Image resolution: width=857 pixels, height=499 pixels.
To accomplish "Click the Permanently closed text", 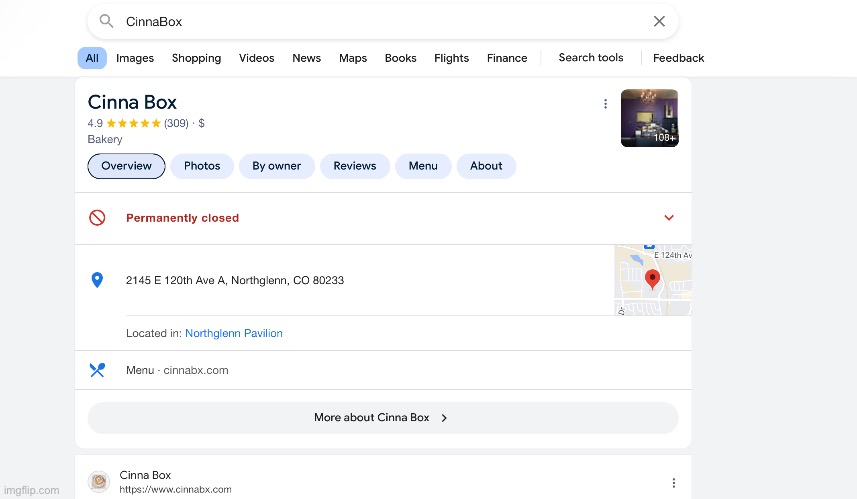I will pos(183,218).
